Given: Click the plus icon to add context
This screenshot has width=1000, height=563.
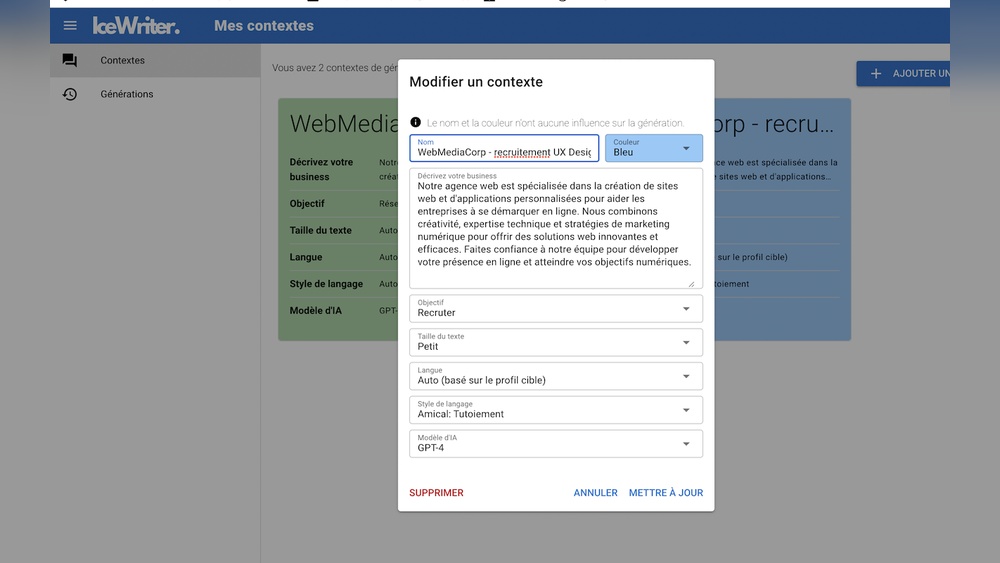Looking at the screenshot, I should point(876,74).
